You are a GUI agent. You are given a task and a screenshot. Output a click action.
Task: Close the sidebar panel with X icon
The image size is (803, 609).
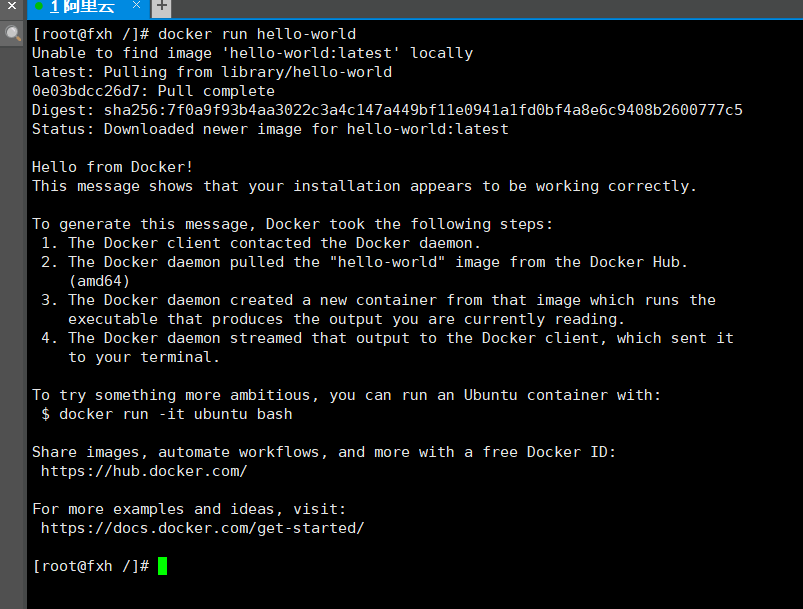12,6
